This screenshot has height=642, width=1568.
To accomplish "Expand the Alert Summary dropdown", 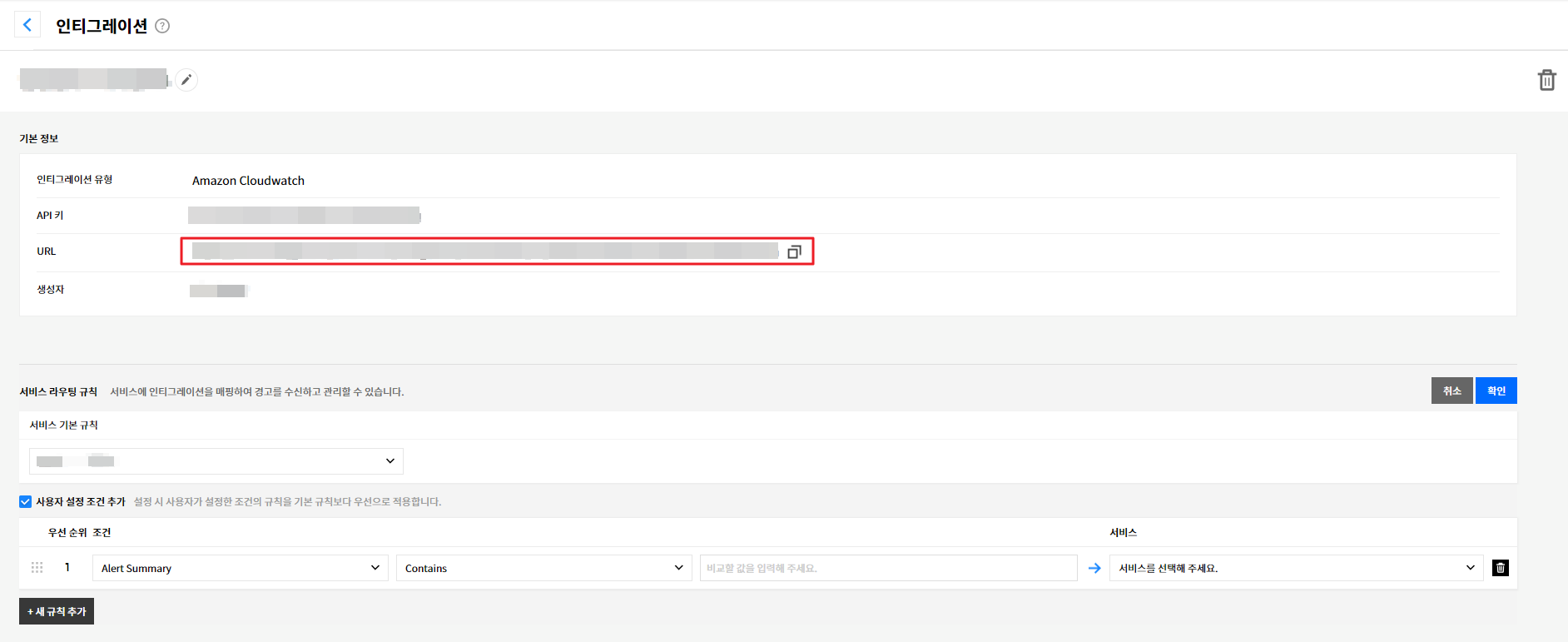I will click(240, 568).
